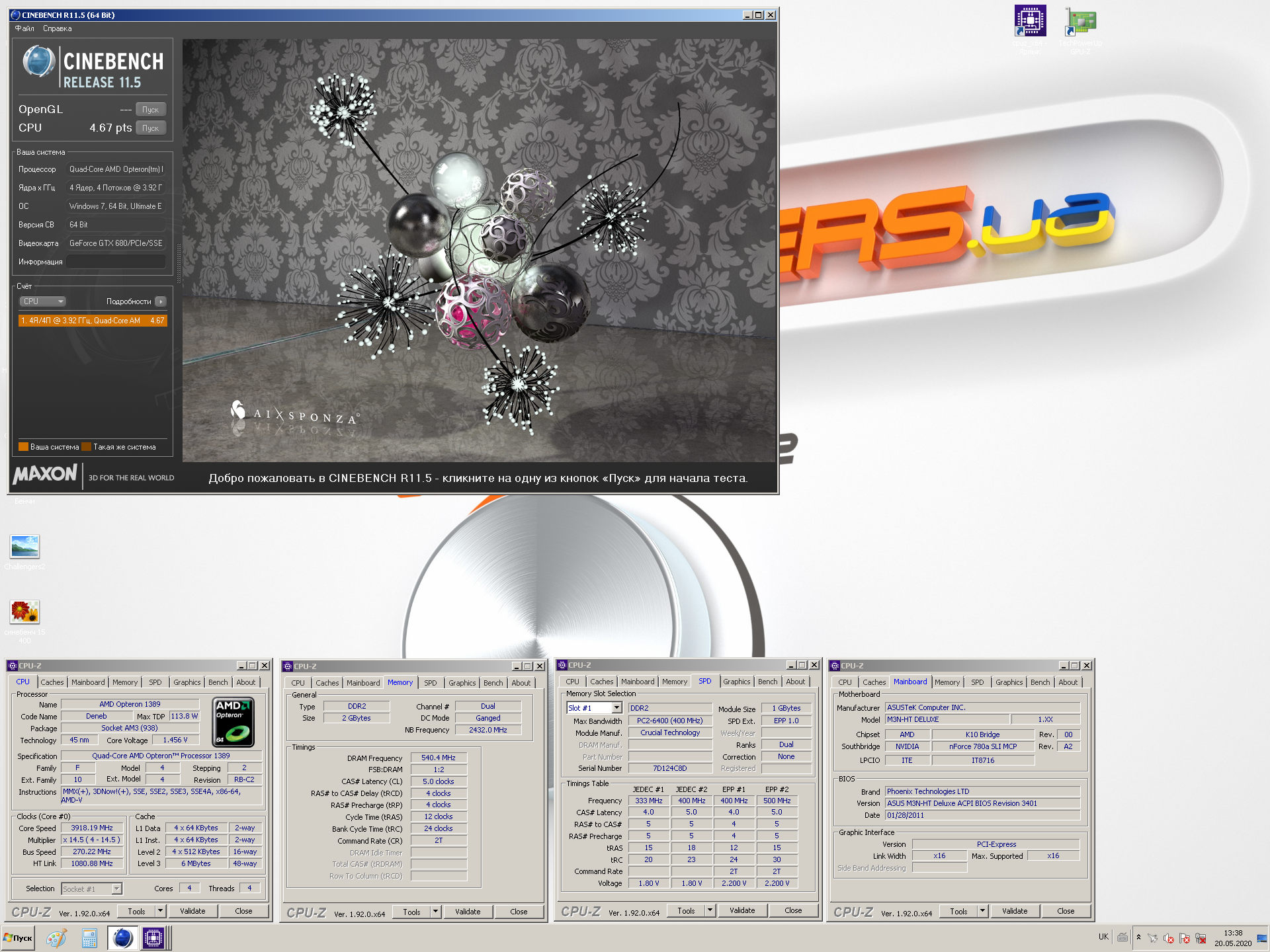
Task: Click Validate in first CPU-Z window
Action: pyautogui.click(x=192, y=911)
